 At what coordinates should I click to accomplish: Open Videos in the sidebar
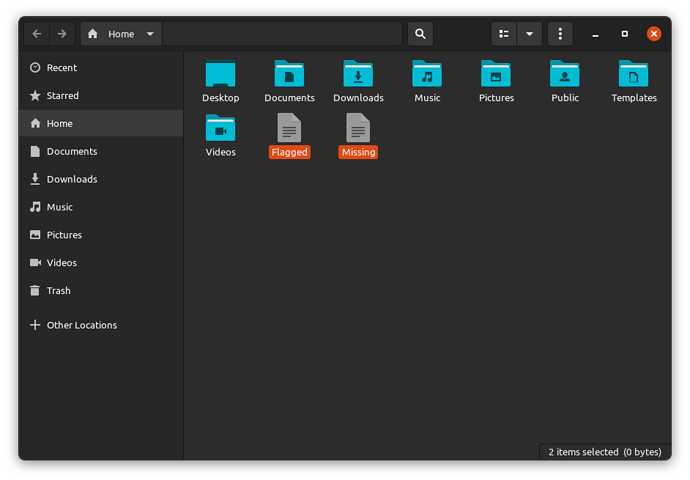(x=101, y=263)
